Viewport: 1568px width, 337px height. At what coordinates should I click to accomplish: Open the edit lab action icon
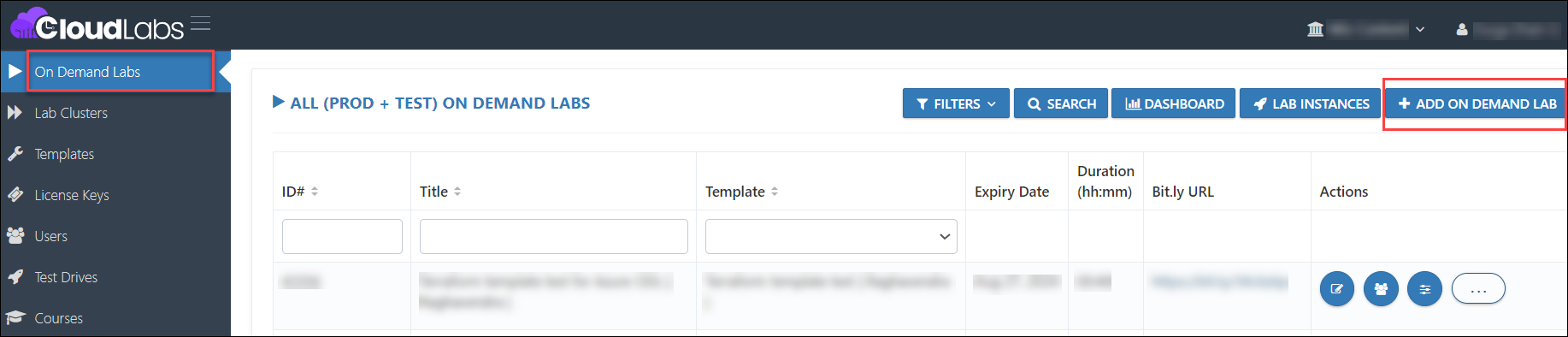pyautogui.click(x=1337, y=289)
